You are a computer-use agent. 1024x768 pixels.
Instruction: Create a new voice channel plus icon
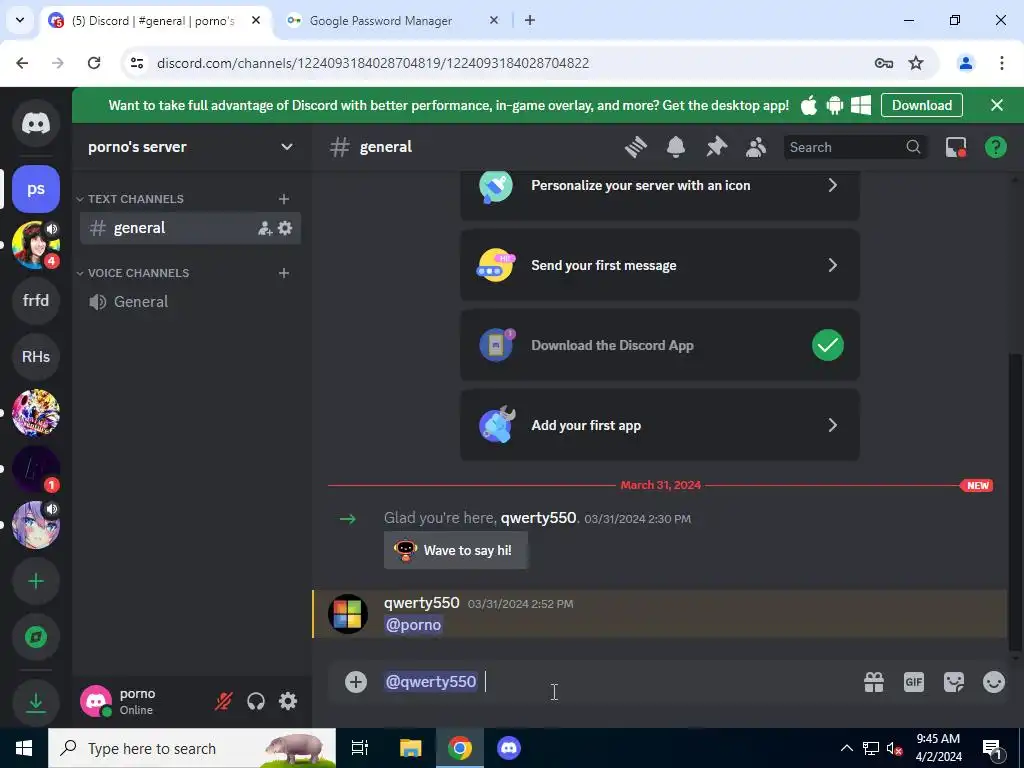(x=283, y=273)
